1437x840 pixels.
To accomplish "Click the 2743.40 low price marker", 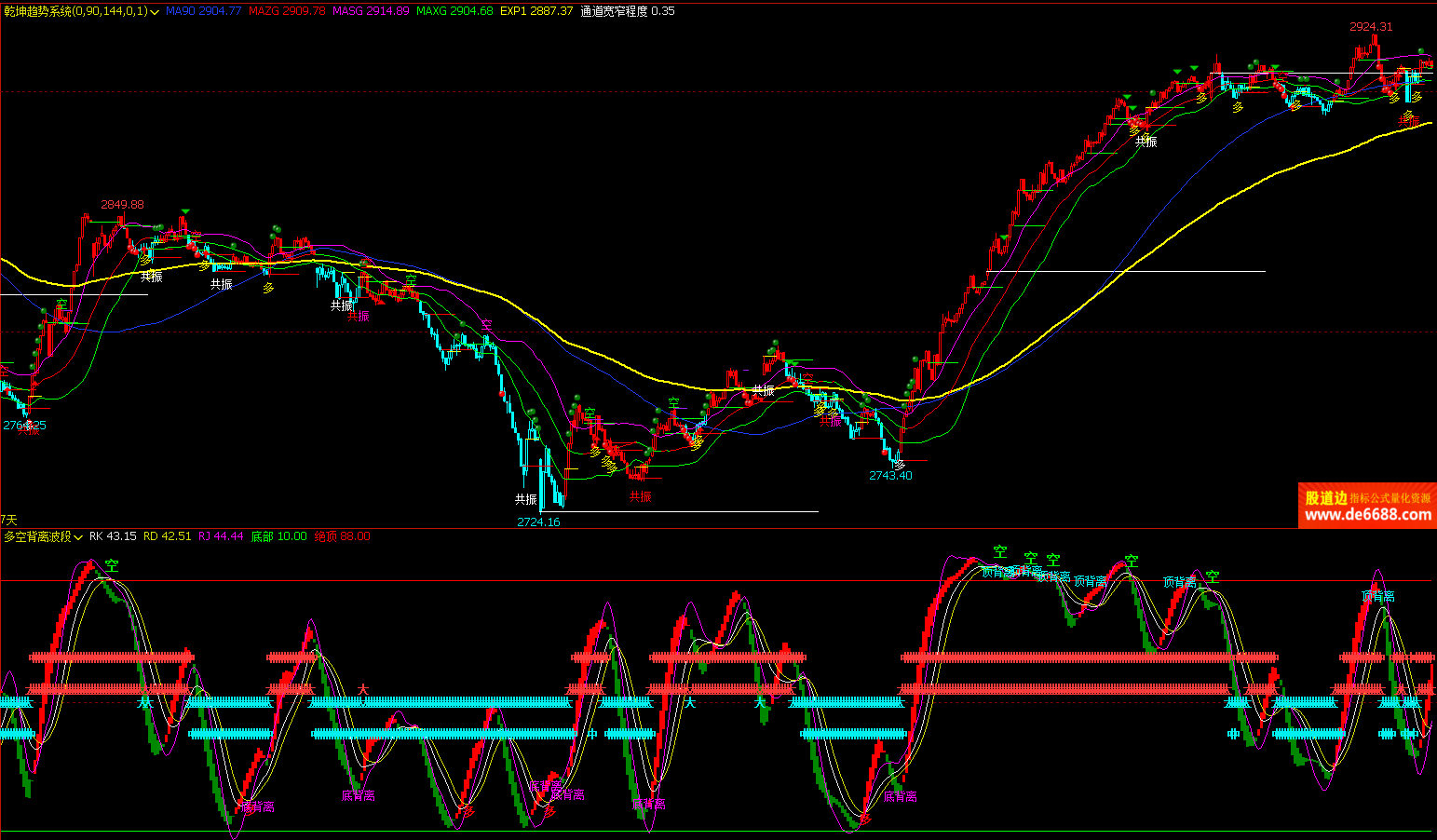I will coord(890,476).
